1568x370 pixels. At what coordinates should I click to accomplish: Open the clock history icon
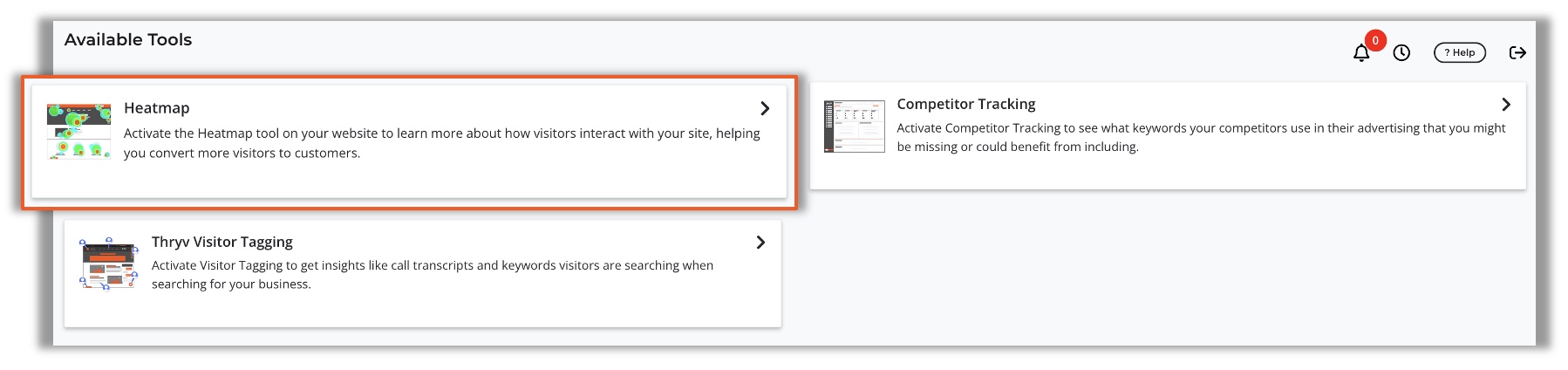coord(1401,53)
